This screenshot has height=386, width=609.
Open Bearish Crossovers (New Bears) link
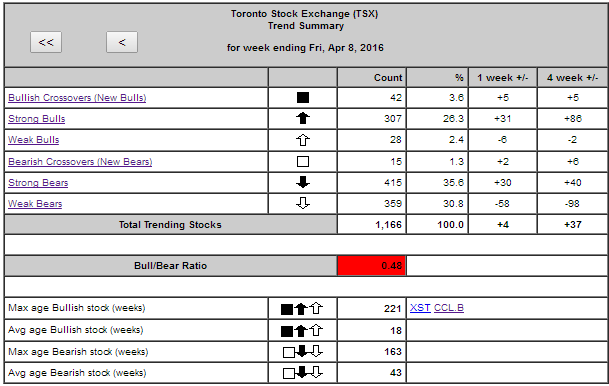tap(80, 161)
